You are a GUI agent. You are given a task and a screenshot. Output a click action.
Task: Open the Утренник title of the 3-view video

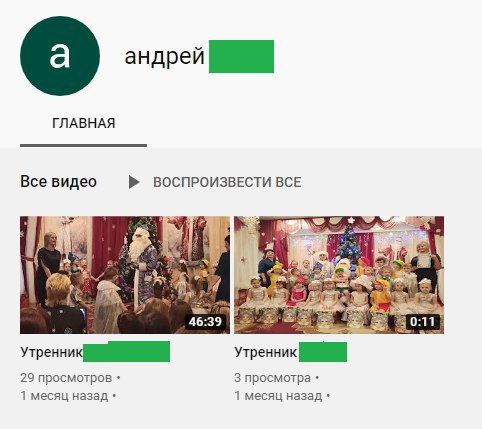265,352
